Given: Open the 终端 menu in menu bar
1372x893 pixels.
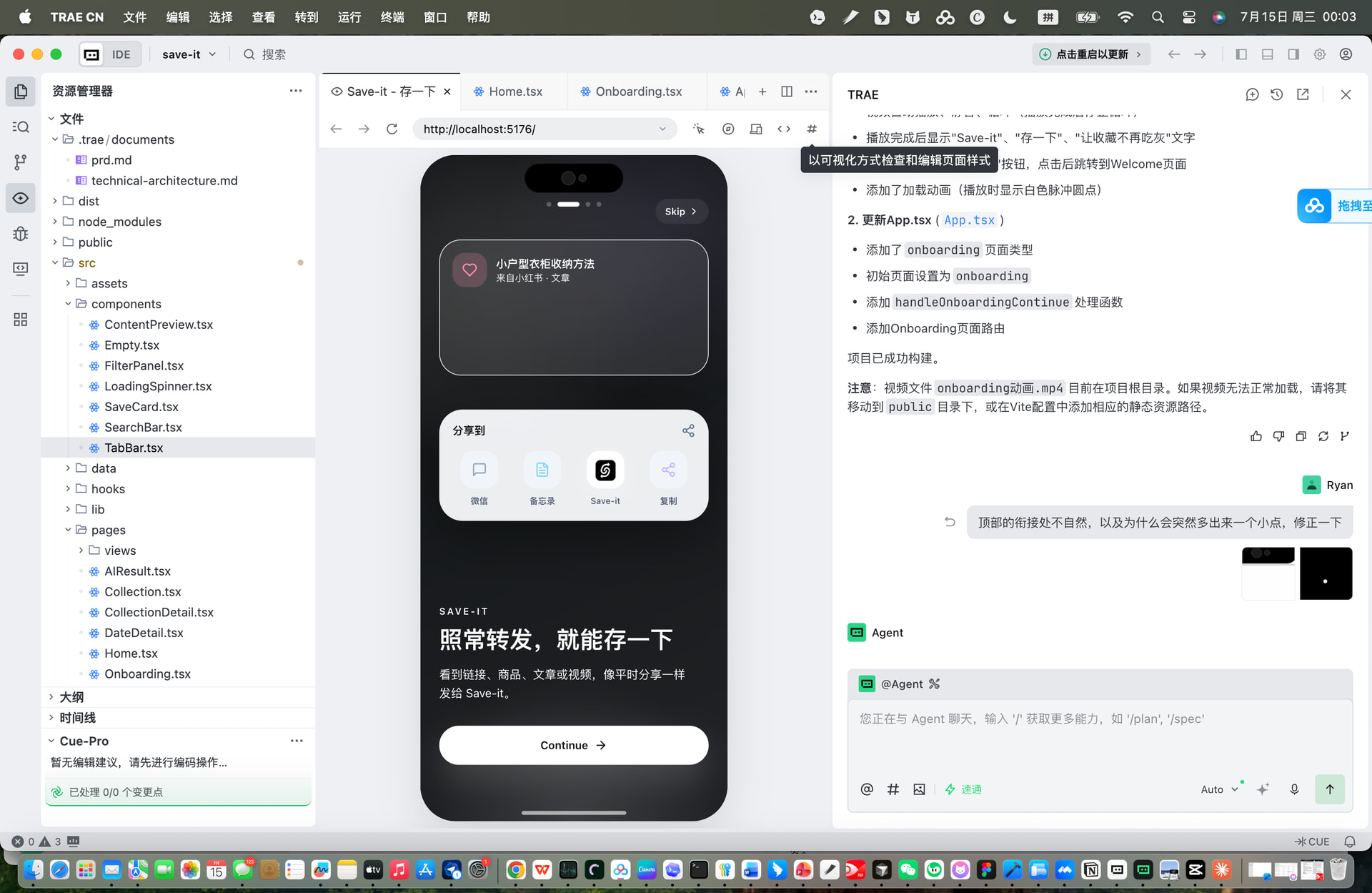Looking at the screenshot, I should click(392, 17).
